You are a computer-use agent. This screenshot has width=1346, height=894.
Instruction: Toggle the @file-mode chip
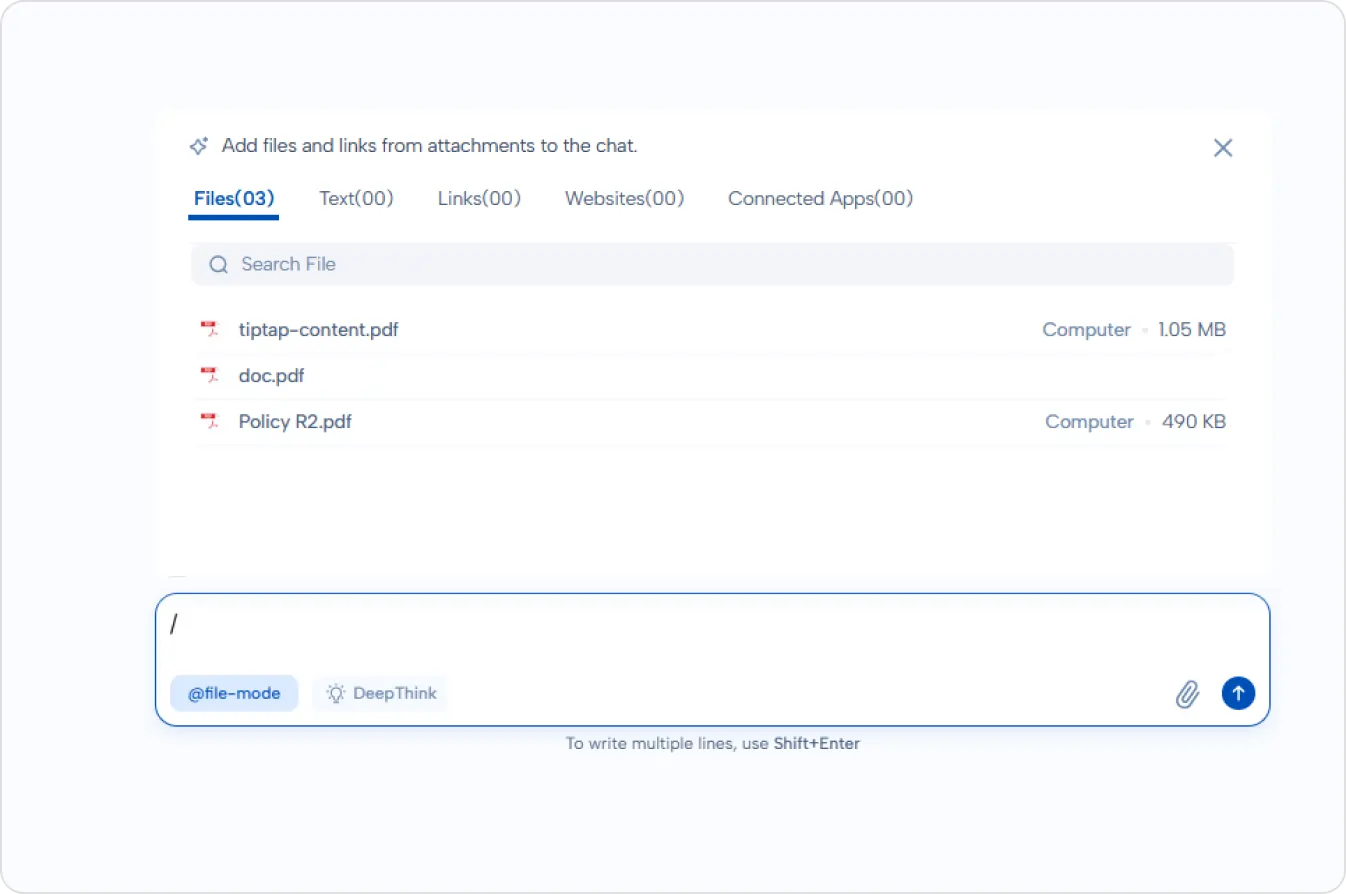[x=234, y=693]
